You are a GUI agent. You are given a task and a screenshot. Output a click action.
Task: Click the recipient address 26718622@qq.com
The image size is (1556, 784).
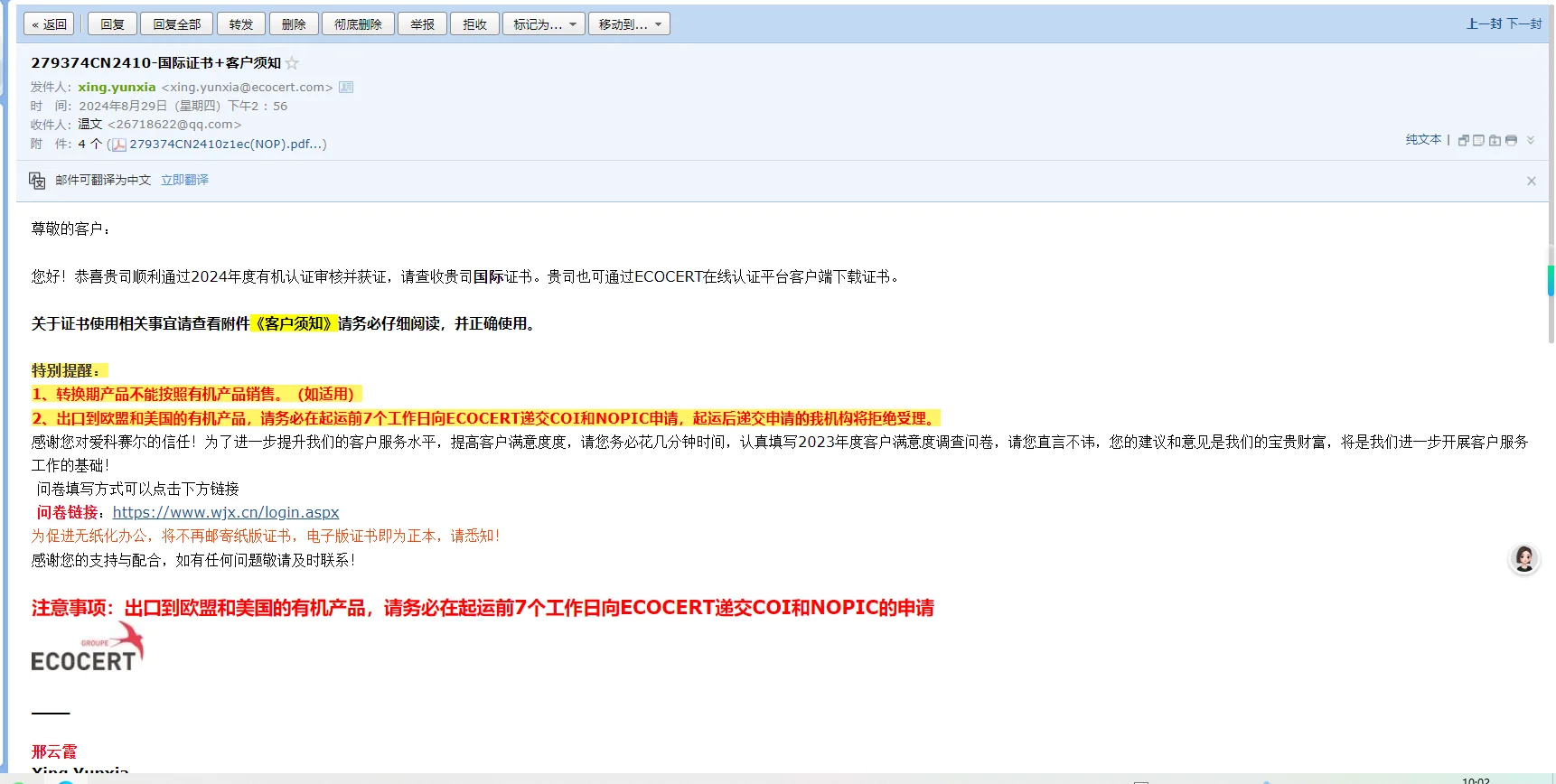coord(174,125)
